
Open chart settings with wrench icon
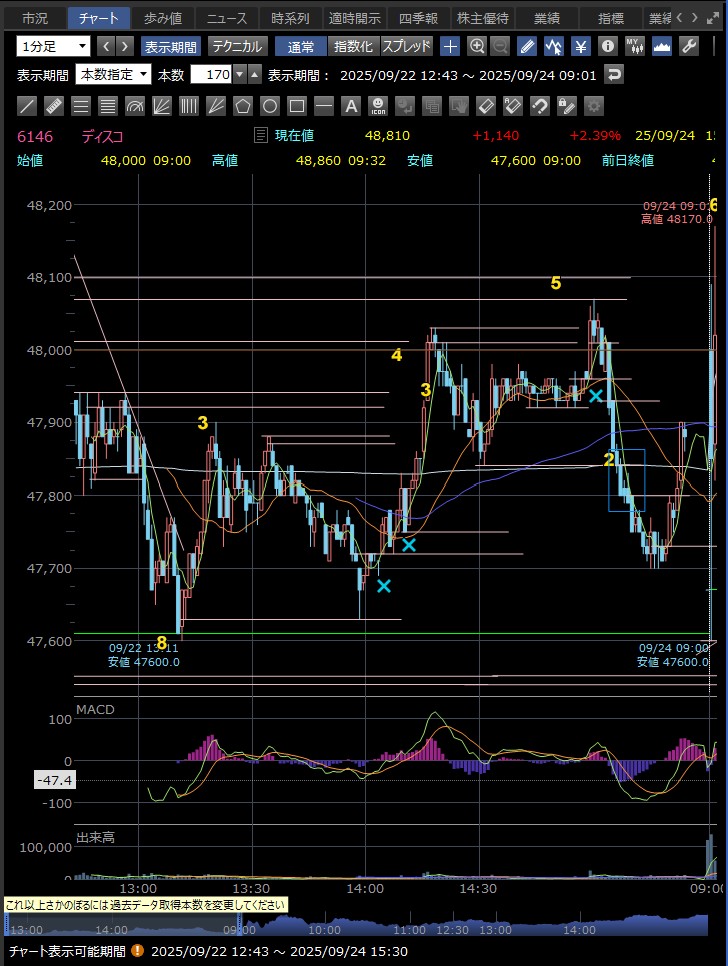click(688, 46)
